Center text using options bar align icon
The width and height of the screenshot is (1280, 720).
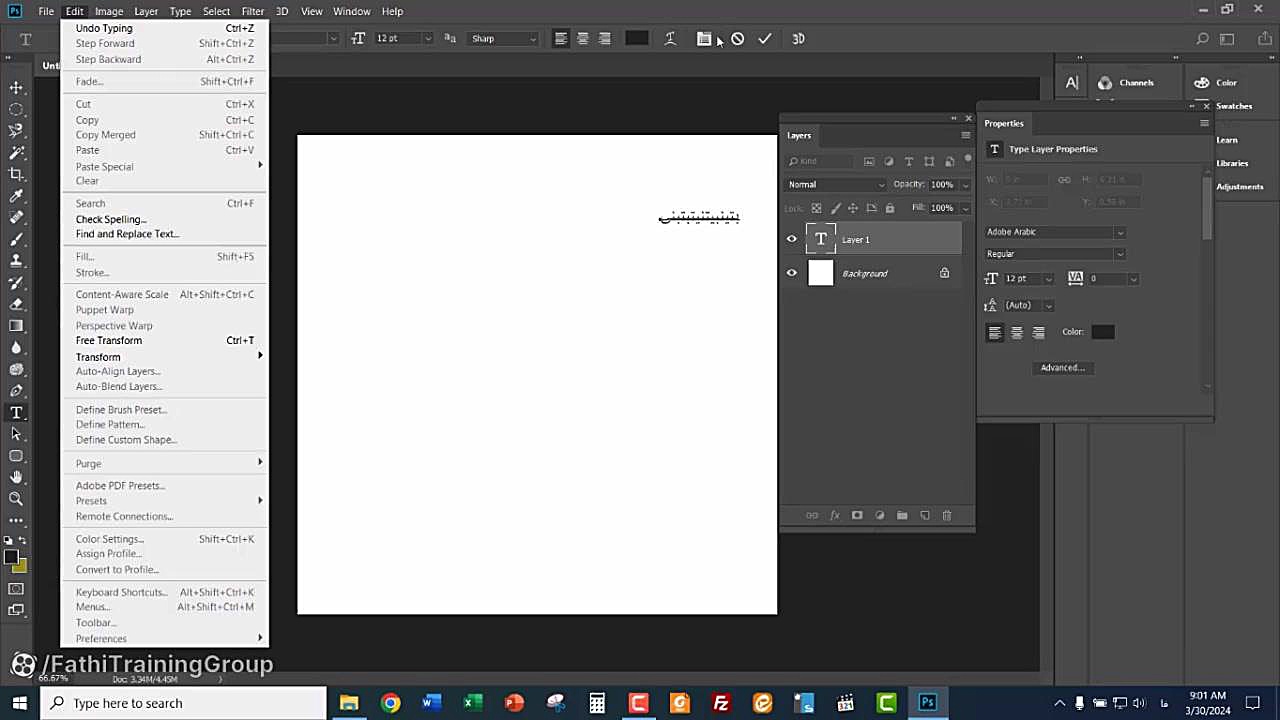point(583,39)
